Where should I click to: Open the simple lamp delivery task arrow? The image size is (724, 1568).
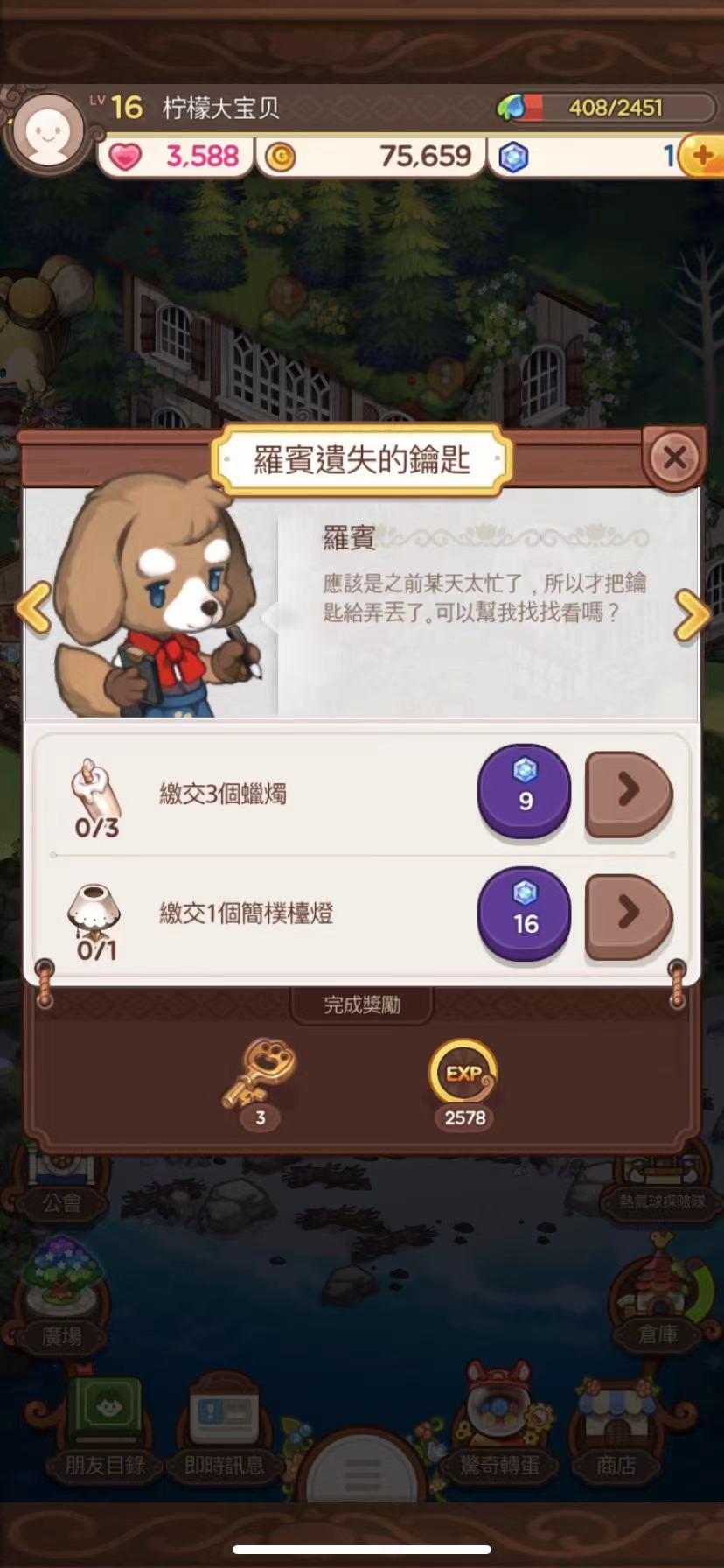[629, 916]
